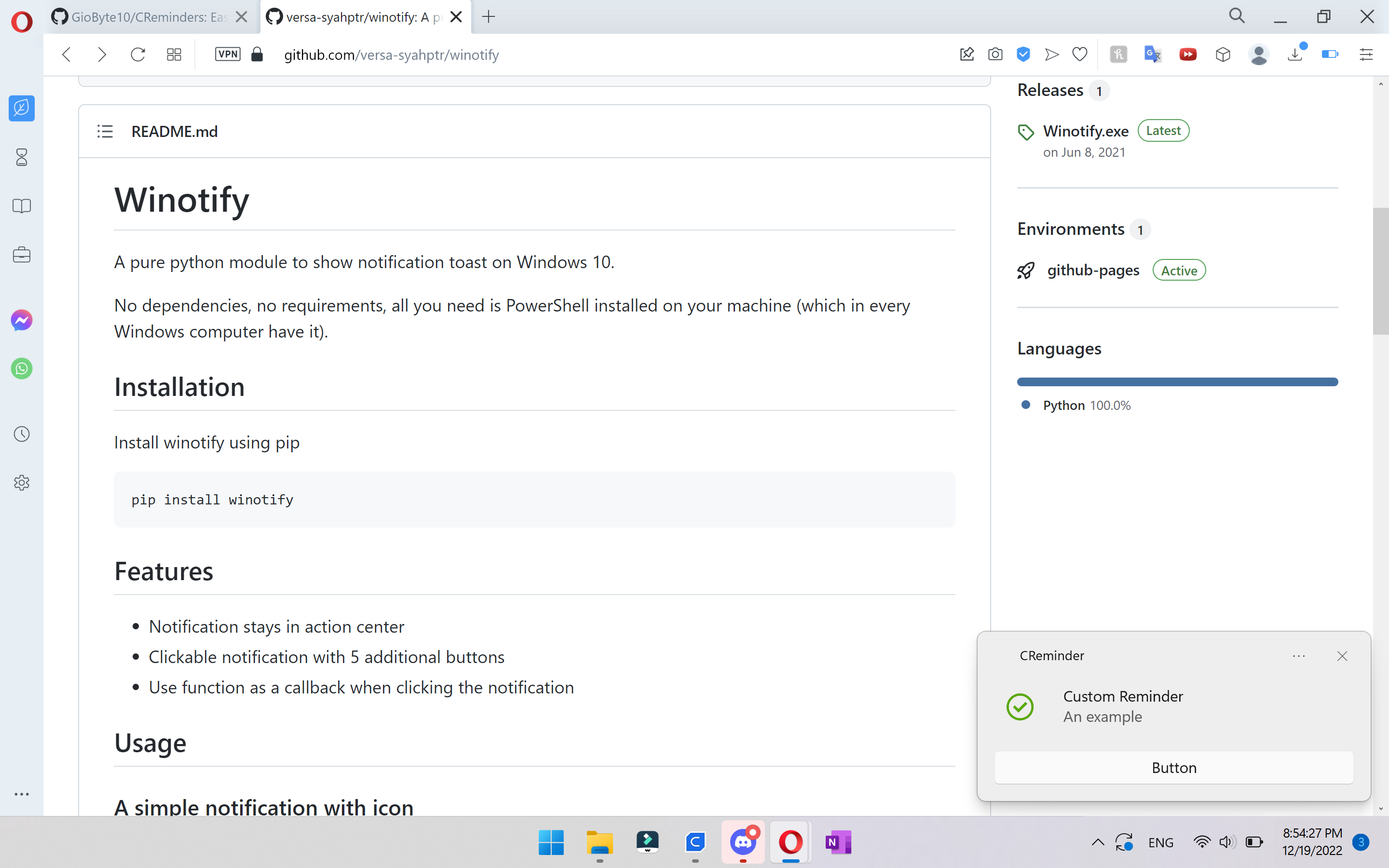The width and height of the screenshot is (1389, 868).
Task: Toggle the VPN badge in address bar
Action: click(227, 54)
